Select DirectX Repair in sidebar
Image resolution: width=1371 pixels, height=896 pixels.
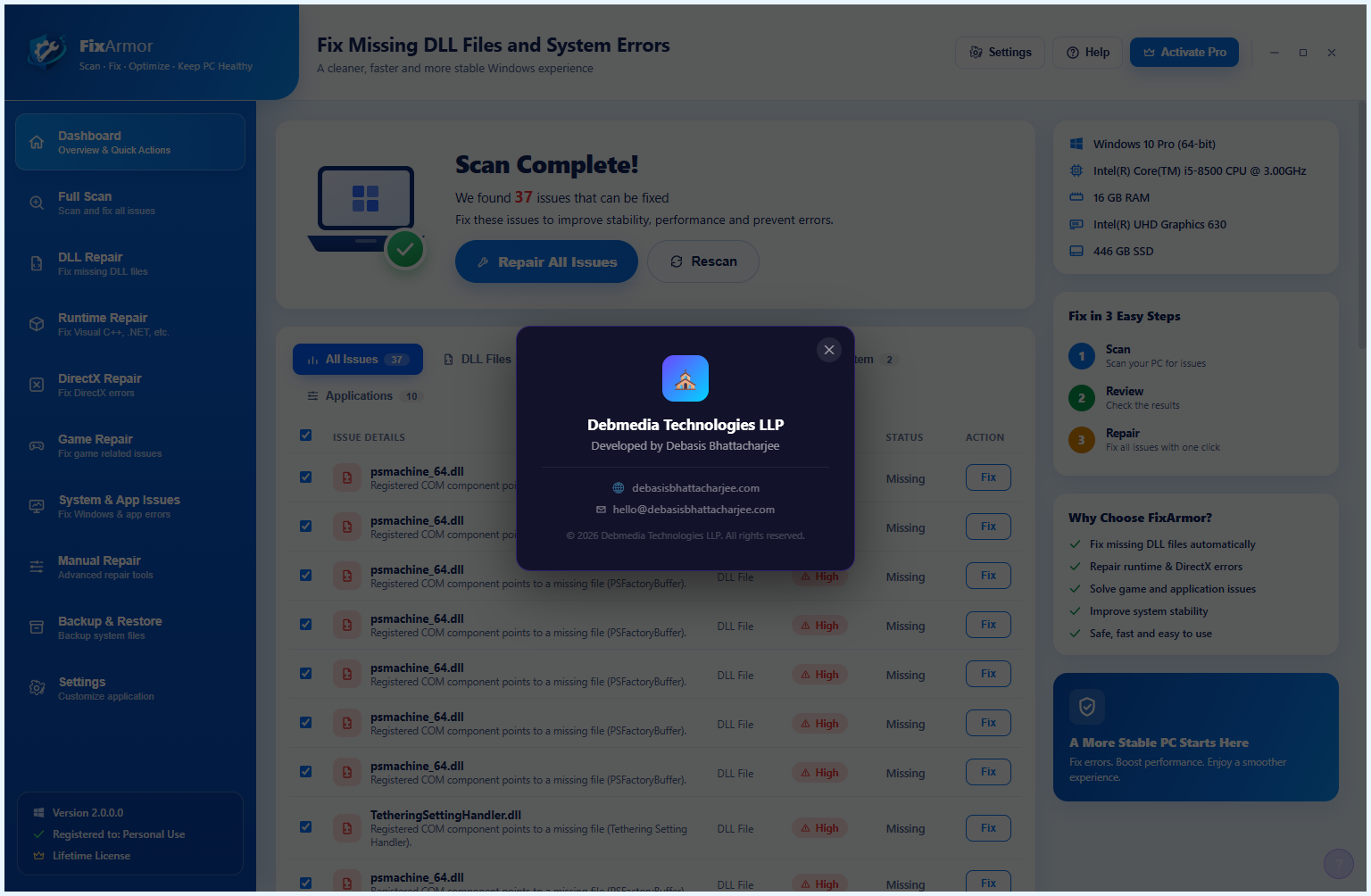130,385
